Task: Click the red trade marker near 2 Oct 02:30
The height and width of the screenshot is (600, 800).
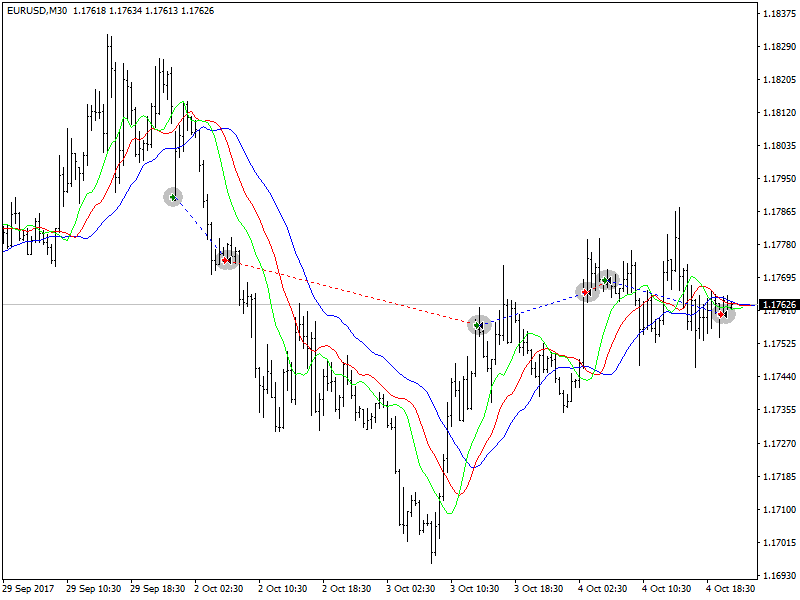Action: (227, 260)
